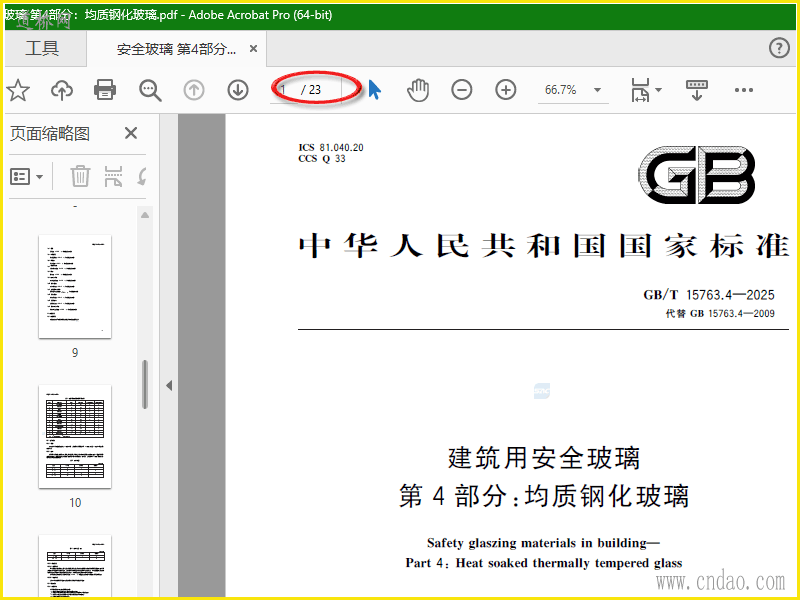Select the thumbnail below page 10

tap(75, 566)
